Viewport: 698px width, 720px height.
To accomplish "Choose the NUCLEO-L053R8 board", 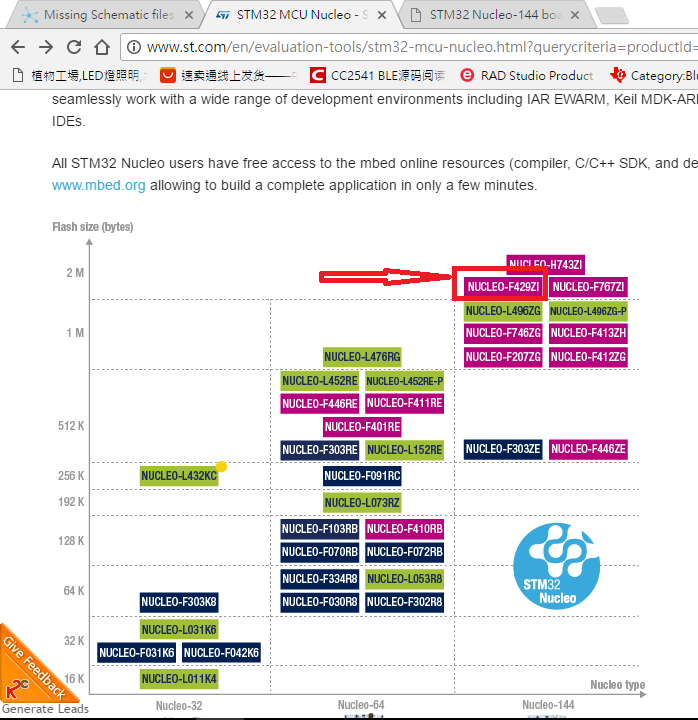I will coord(405,579).
